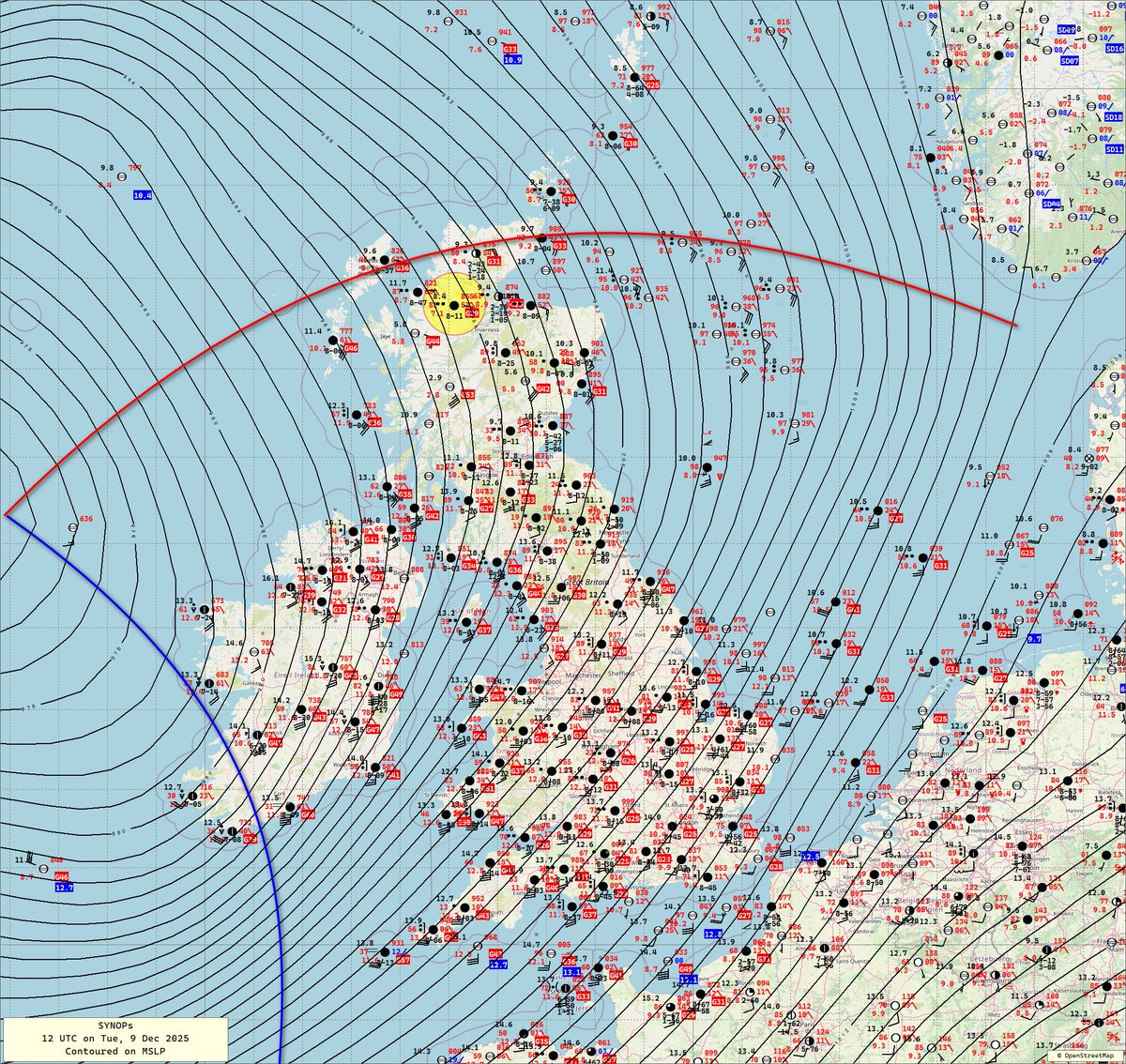Click the blue 9.7 box in the German Bight
This screenshot has height=1064, width=1126.
click(x=1034, y=638)
